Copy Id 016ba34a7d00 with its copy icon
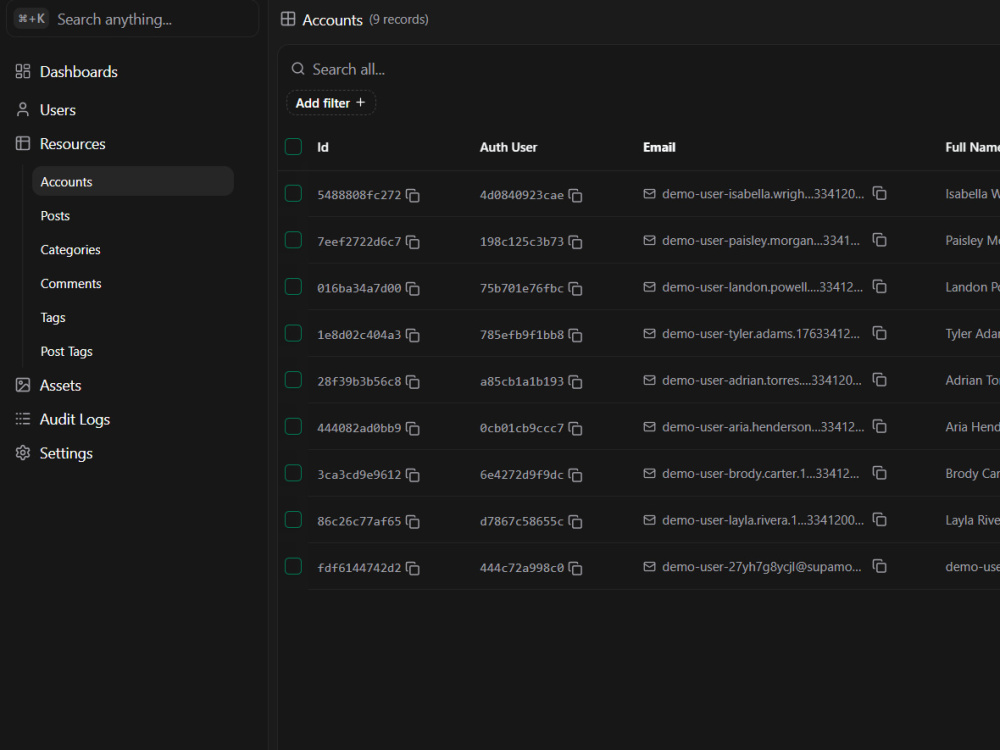The image size is (1000, 750). 413,288
